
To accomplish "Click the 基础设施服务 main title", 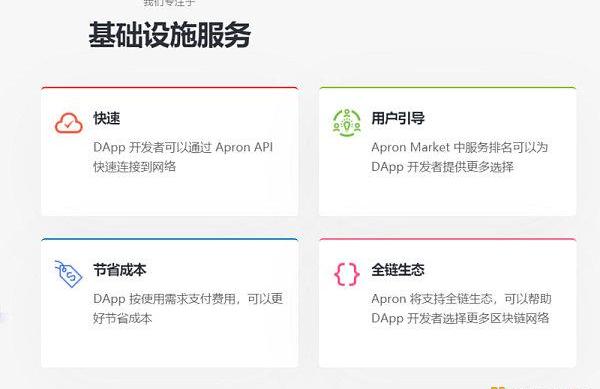I will pos(170,35).
